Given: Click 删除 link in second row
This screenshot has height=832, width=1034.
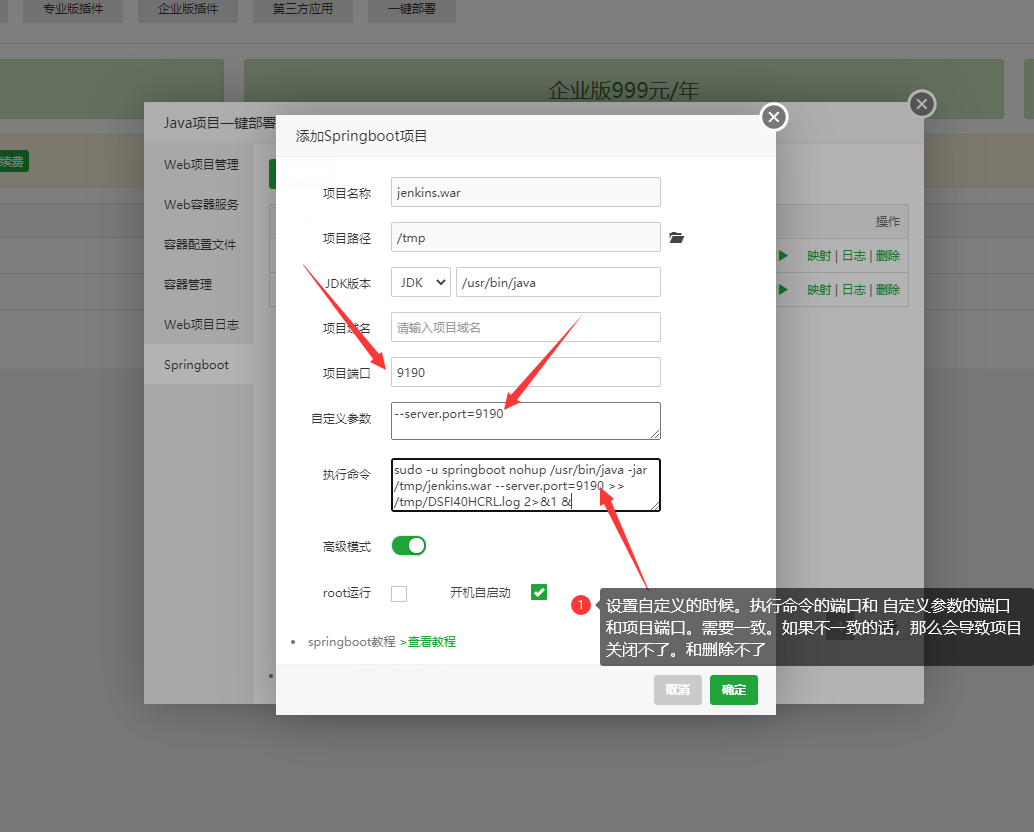Looking at the screenshot, I should 888,289.
